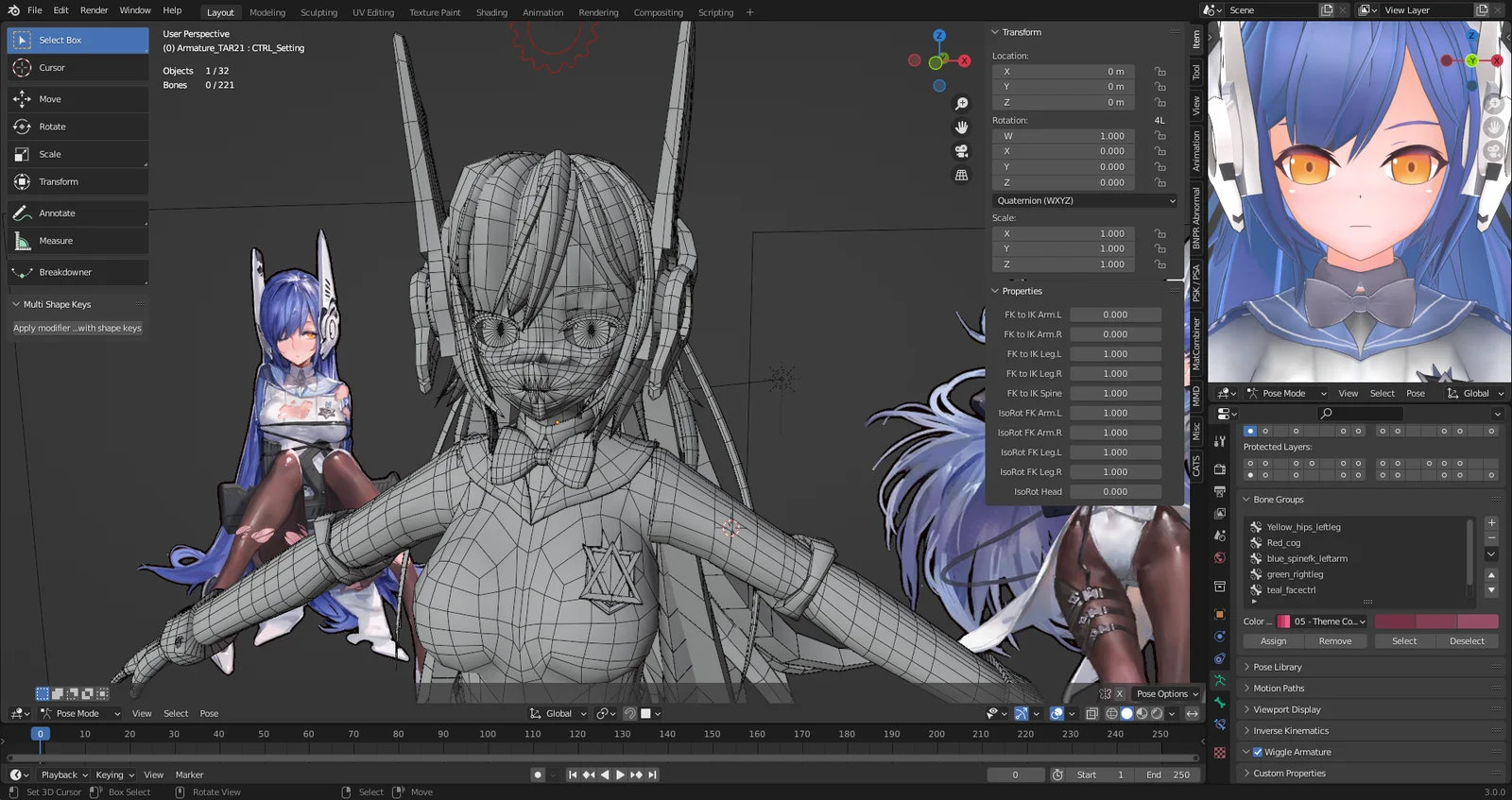Activate the Select Box tool

tap(77, 41)
